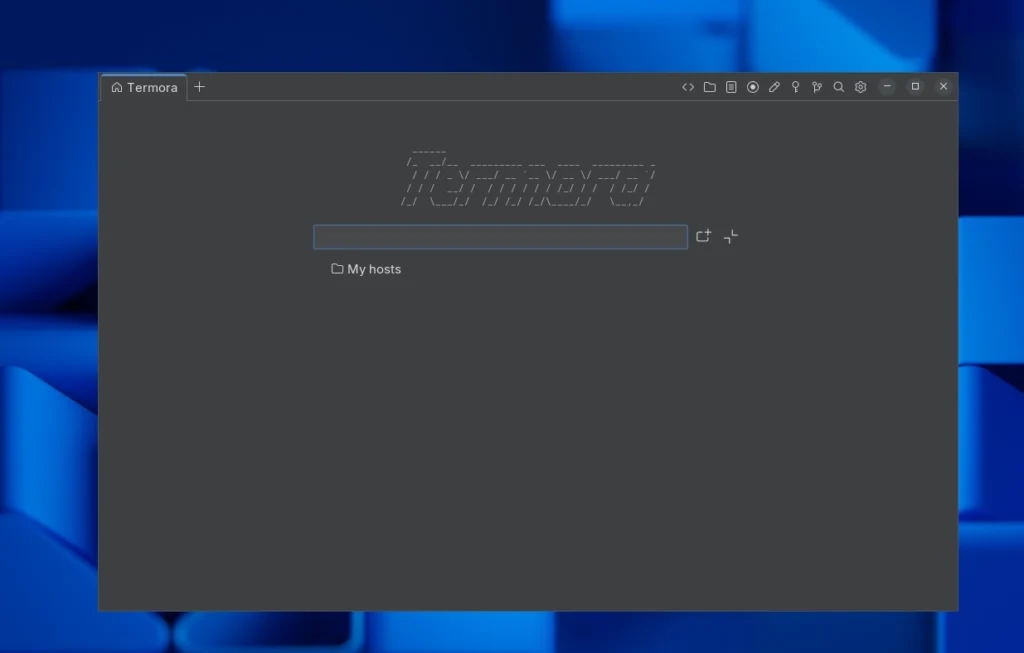This screenshot has height=653, width=1024.
Task: Open the host search tool
Action: (838, 87)
